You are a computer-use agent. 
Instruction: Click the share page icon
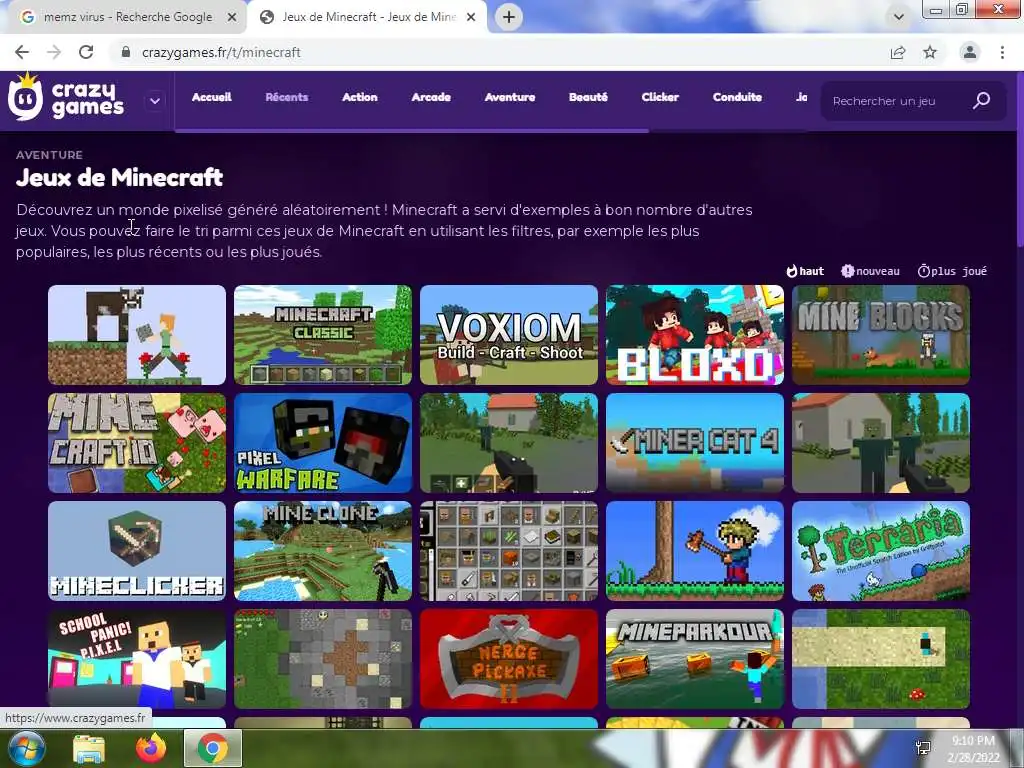click(898, 52)
